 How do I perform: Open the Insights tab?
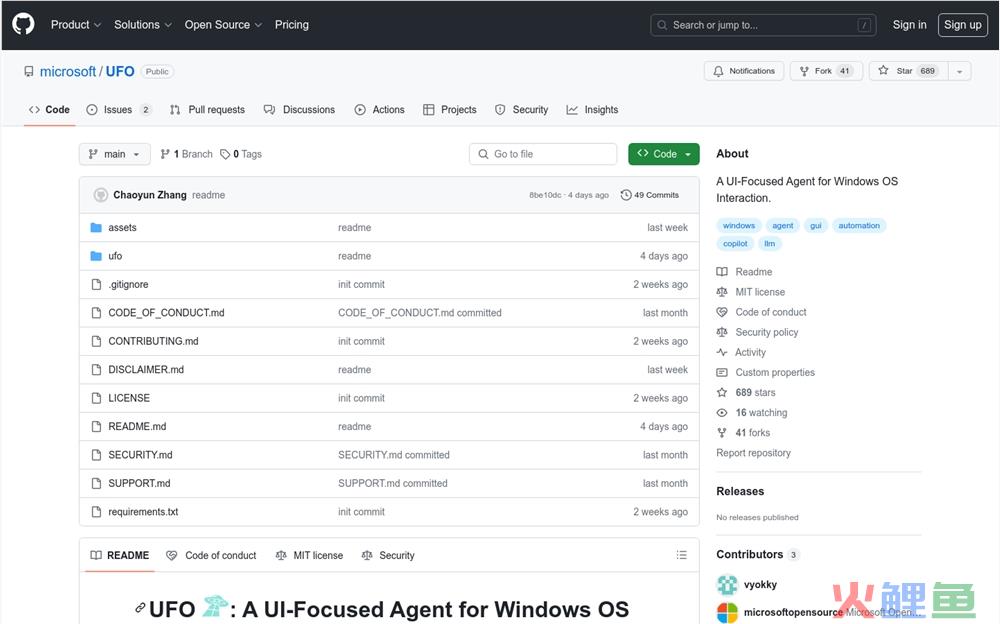click(592, 110)
